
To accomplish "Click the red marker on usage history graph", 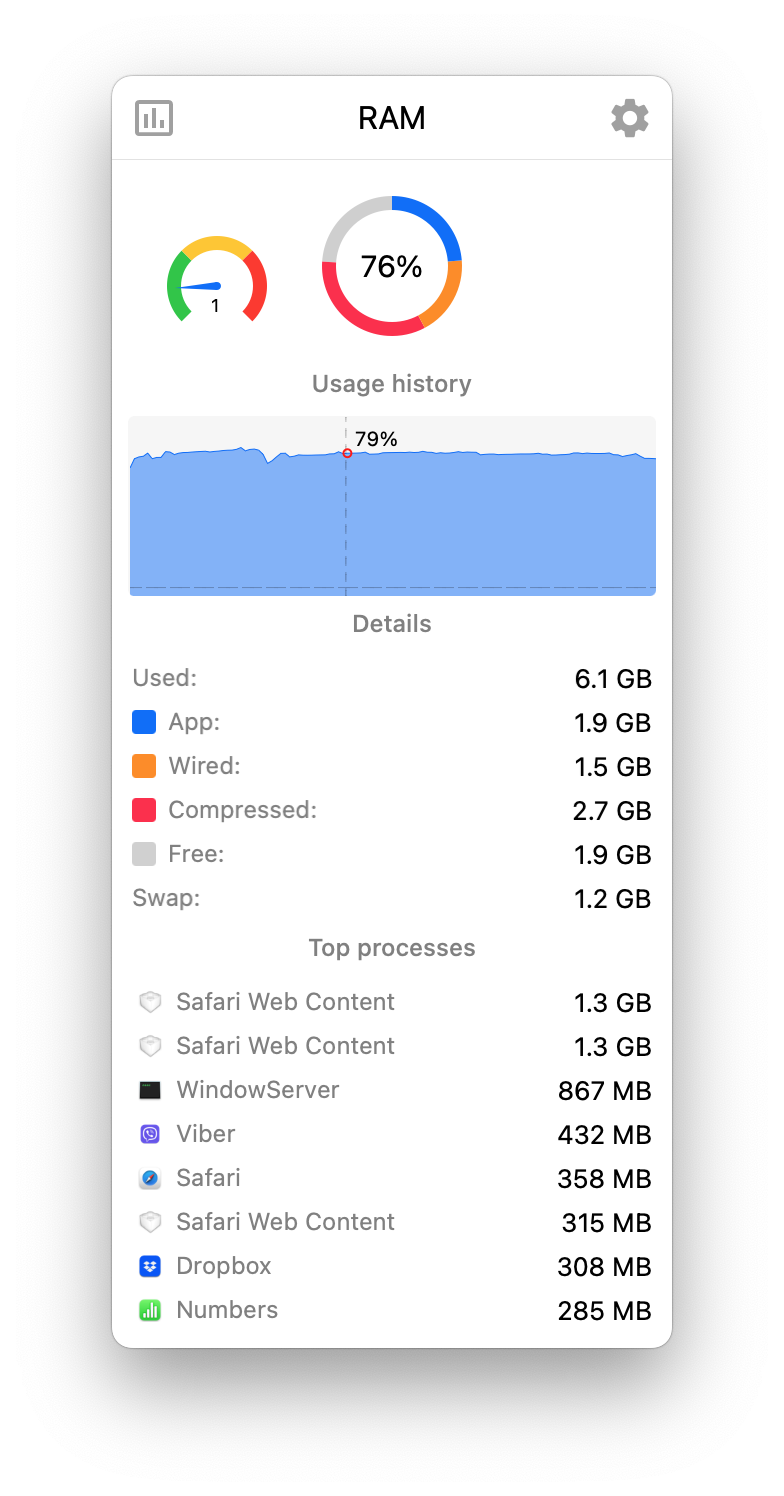I will [x=347, y=453].
